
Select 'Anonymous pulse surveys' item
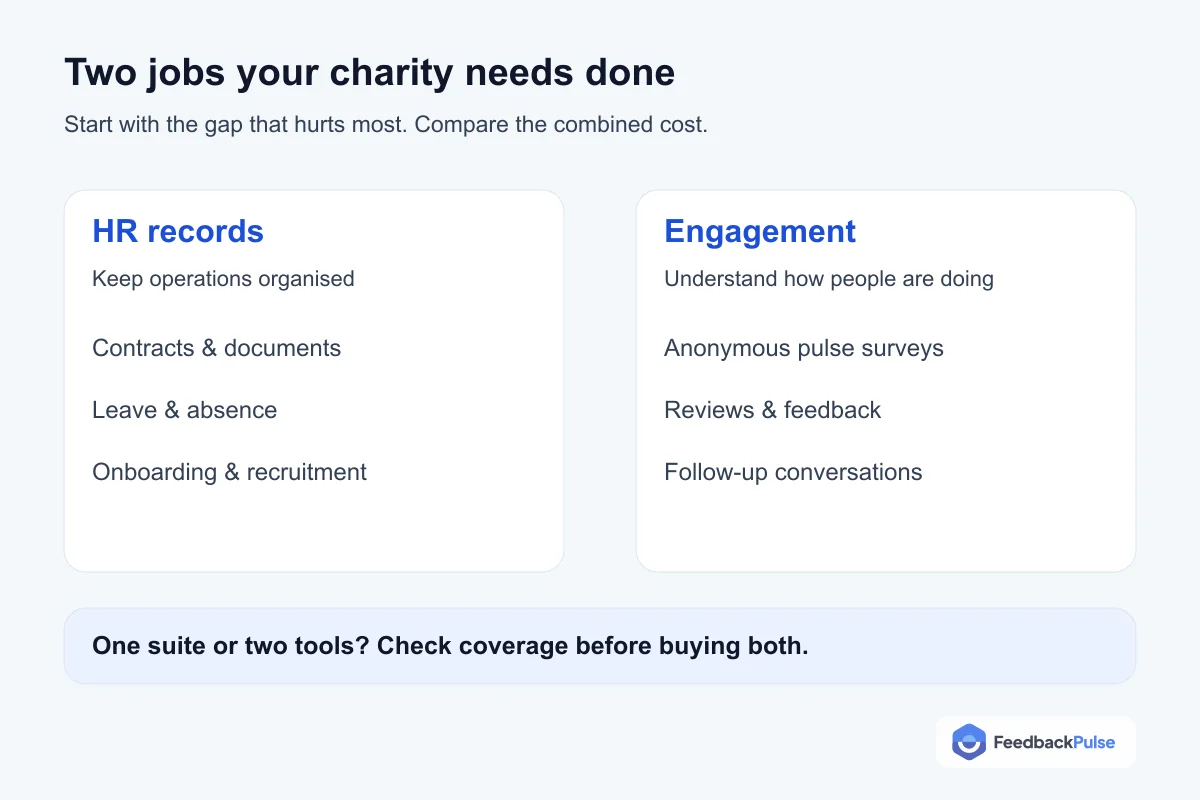pos(804,348)
